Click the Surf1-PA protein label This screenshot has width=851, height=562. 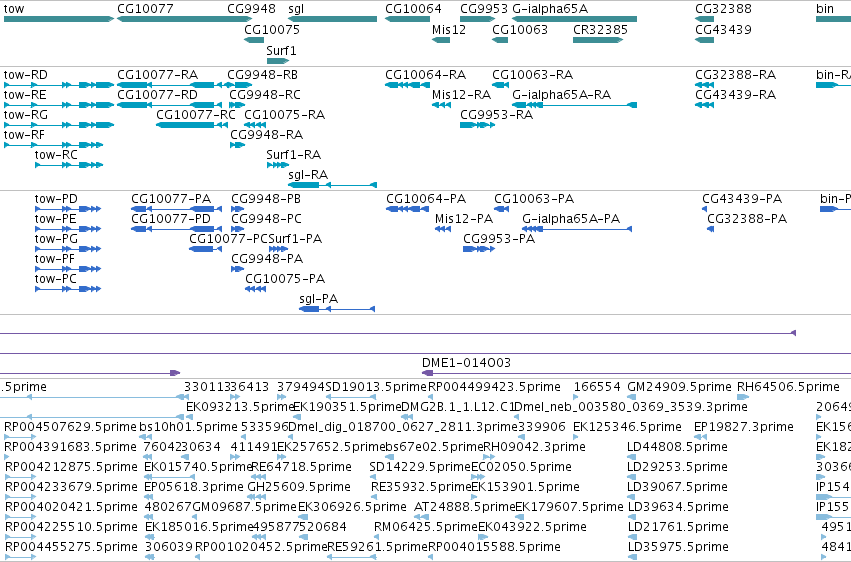click(x=295, y=239)
